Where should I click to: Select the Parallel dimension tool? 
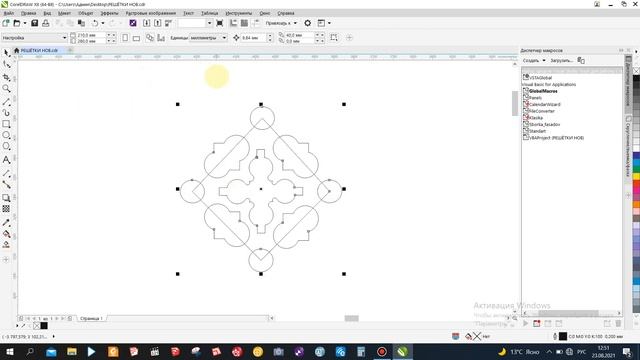click(x=7, y=173)
